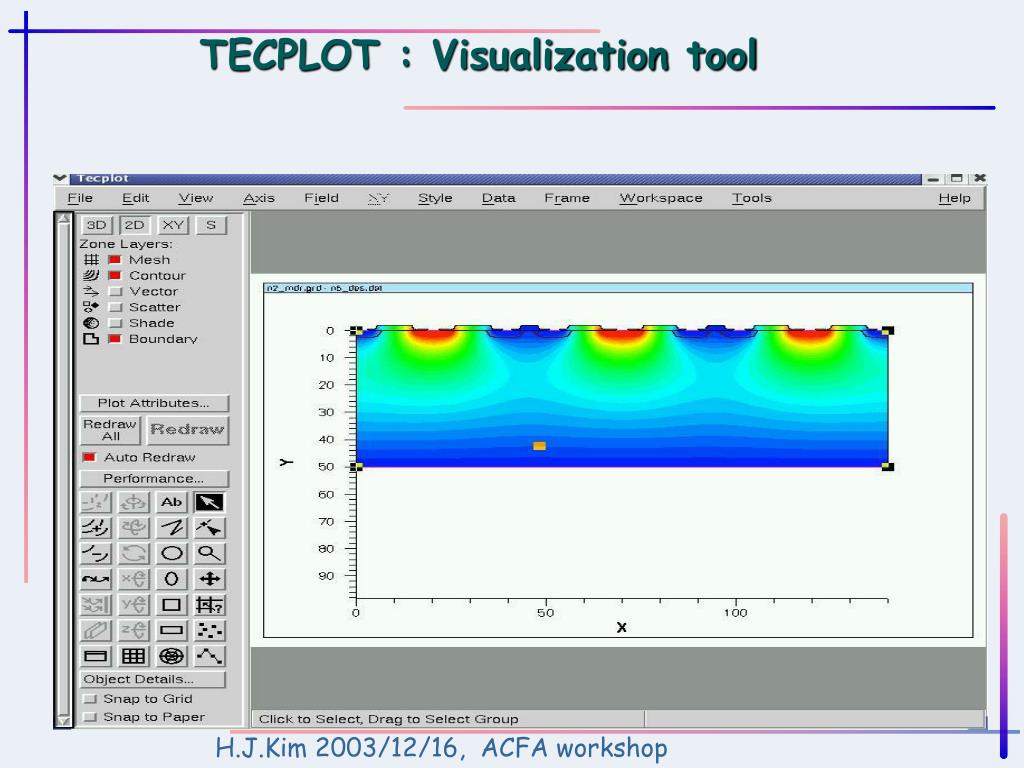1024x768 pixels.
Task: Open the Help menu
Action: [954, 198]
